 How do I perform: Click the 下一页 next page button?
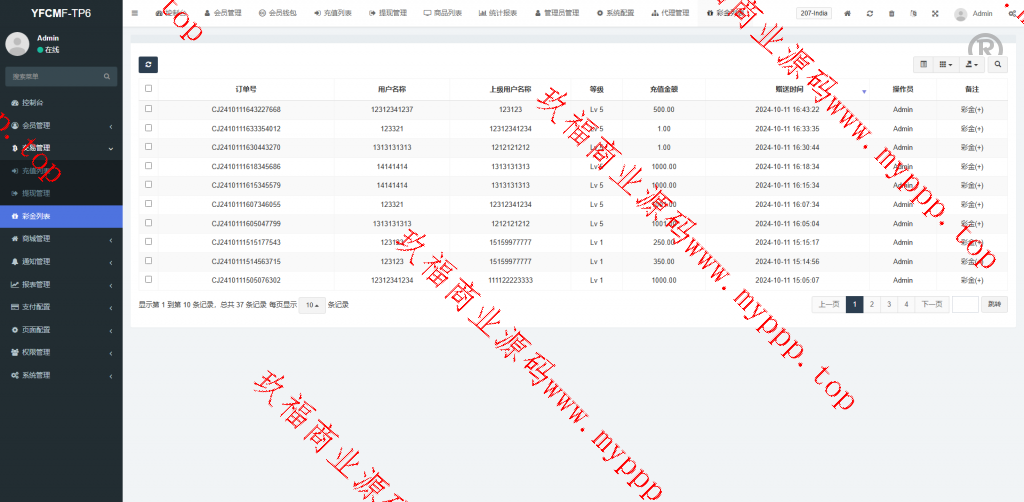pos(931,304)
